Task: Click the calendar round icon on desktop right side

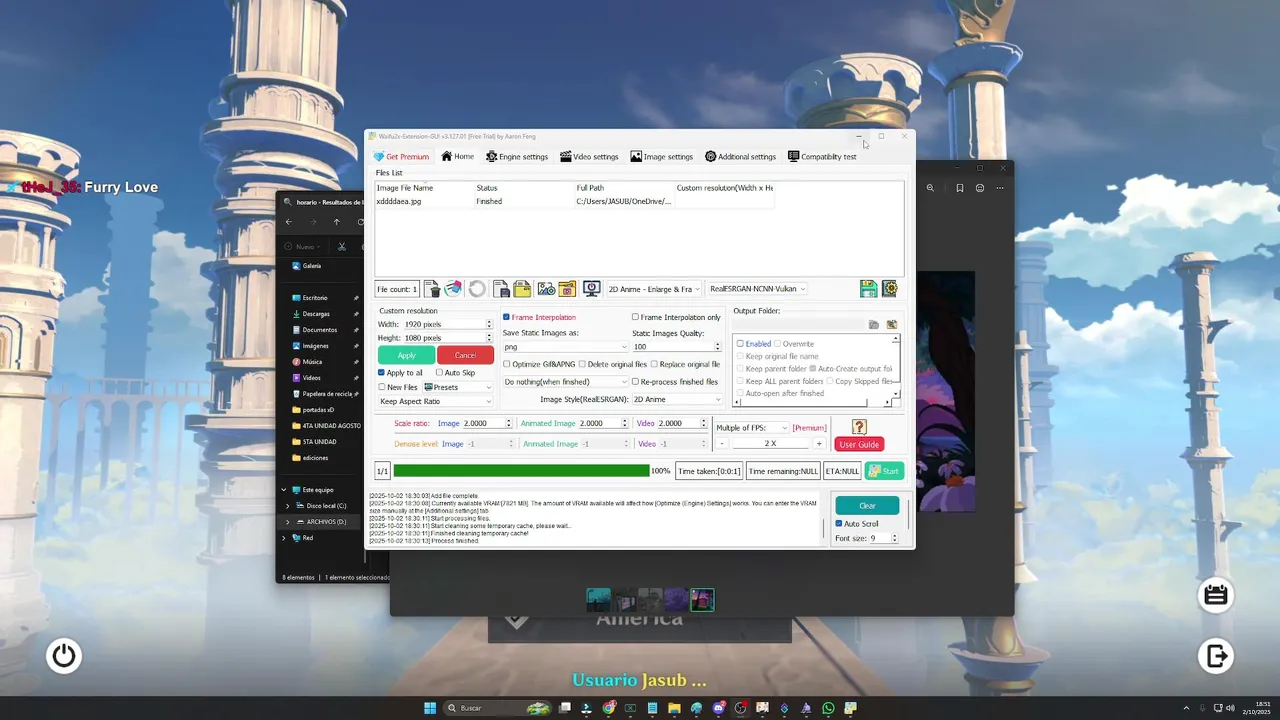Action: click(x=1216, y=595)
